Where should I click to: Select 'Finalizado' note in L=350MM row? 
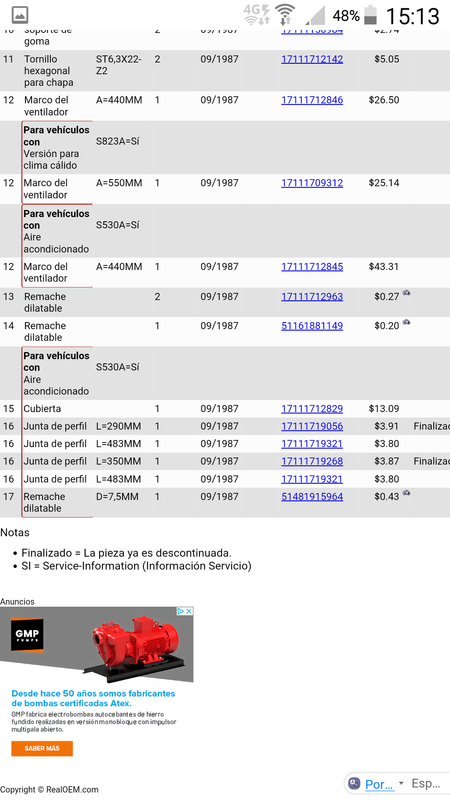click(432, 461)
